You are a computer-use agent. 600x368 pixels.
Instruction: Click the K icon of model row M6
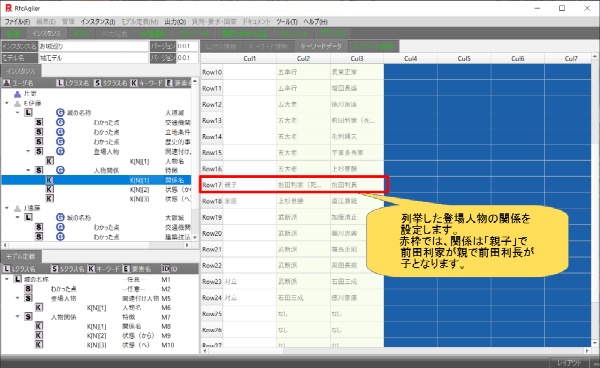coord(39,308)
